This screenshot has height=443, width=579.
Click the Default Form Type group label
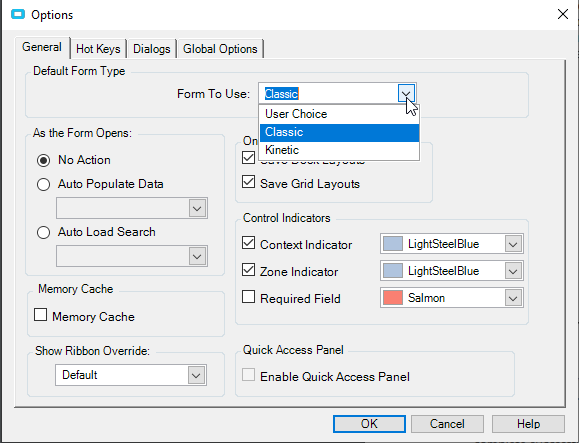79,71
